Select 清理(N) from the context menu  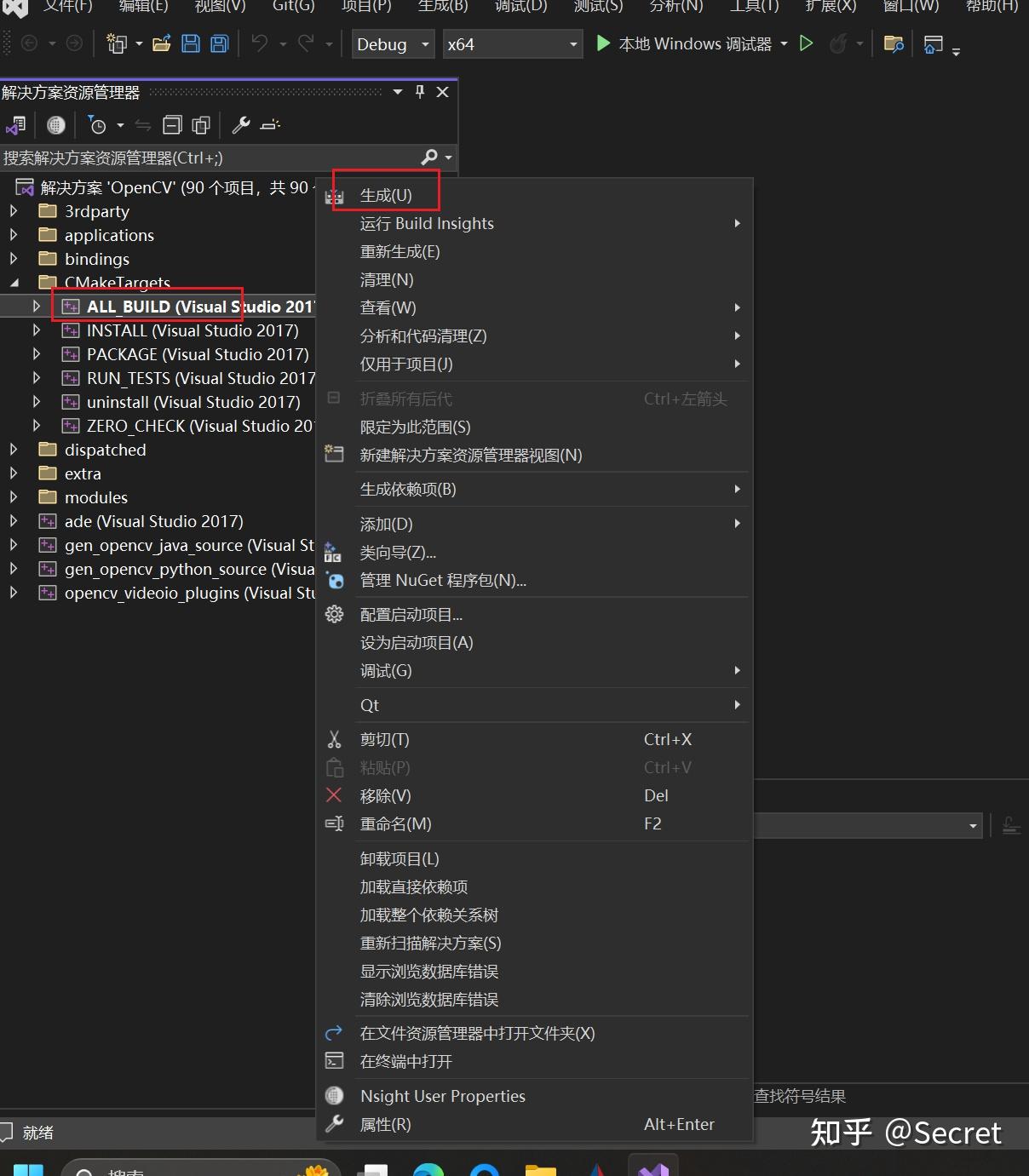388,279
